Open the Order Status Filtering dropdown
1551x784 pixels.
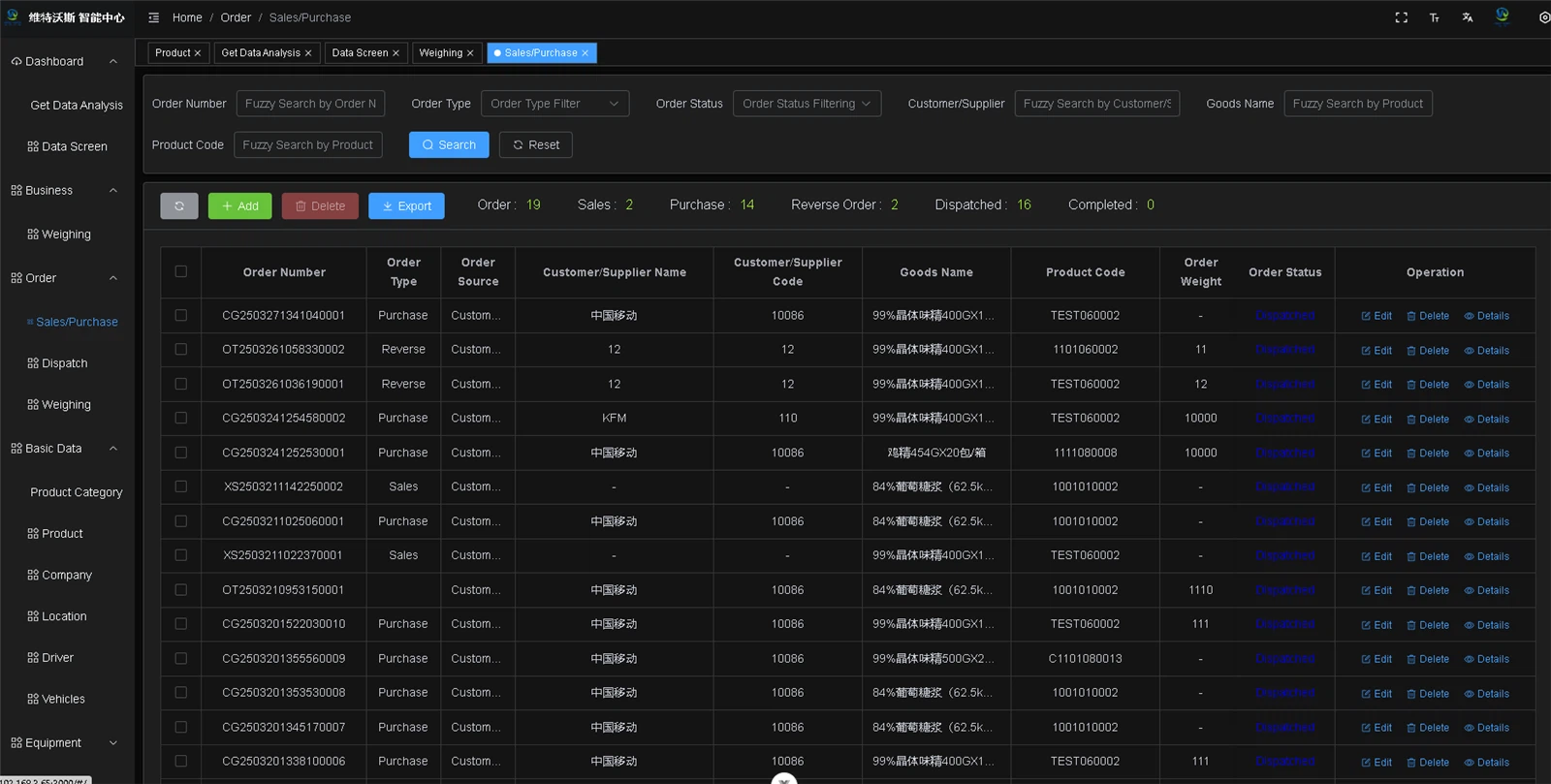pyautogui.click(x=807, y=104)
